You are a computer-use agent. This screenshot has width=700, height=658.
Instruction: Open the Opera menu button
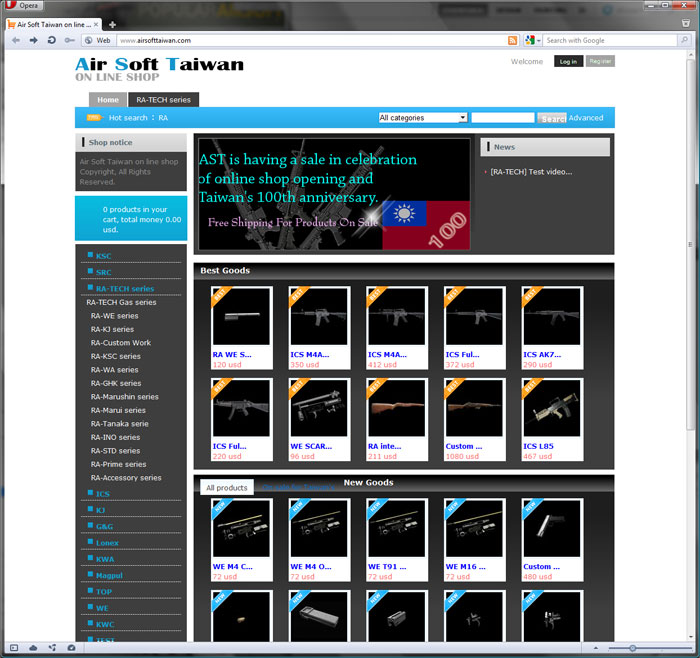tap(23, 5)
